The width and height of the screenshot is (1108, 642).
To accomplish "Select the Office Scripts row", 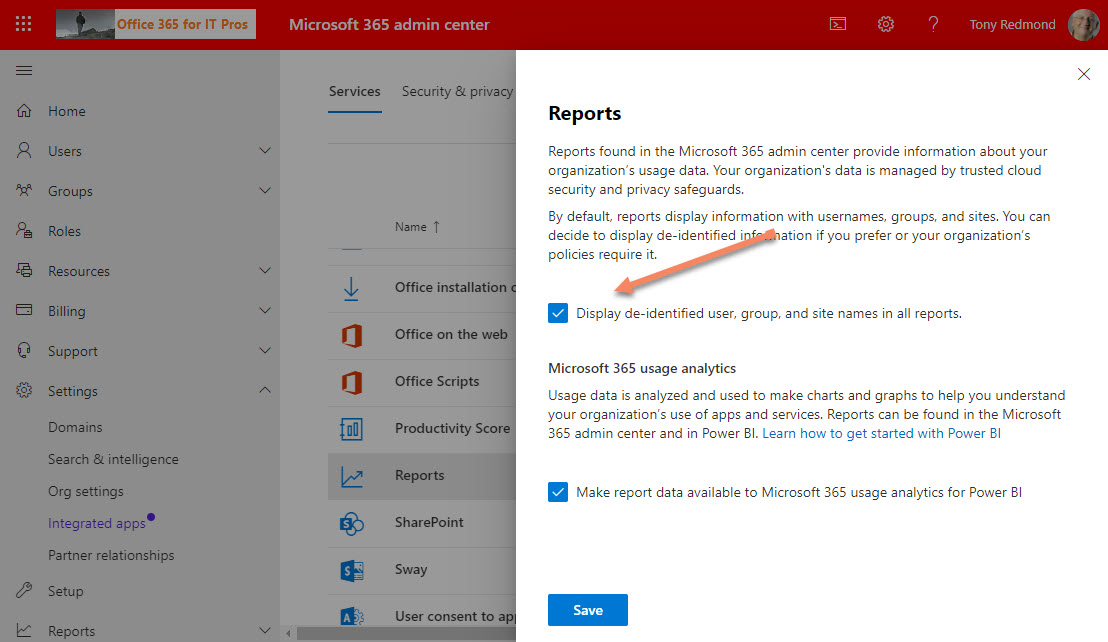I will coord(422,381).
